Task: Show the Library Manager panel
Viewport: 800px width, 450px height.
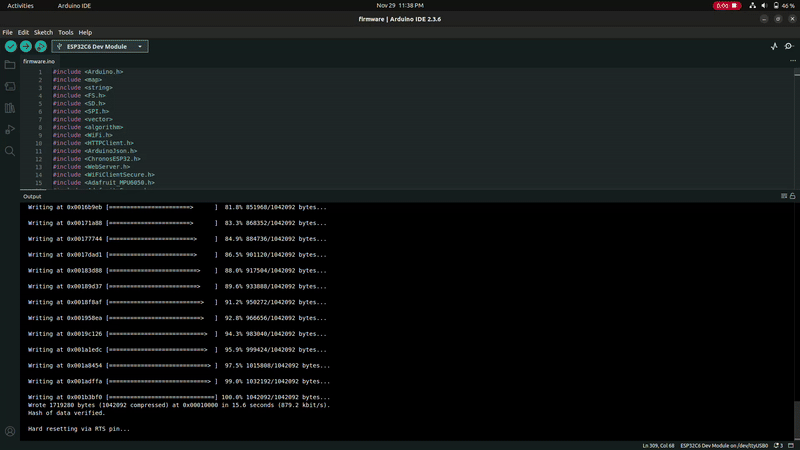Action: (10, 108)
